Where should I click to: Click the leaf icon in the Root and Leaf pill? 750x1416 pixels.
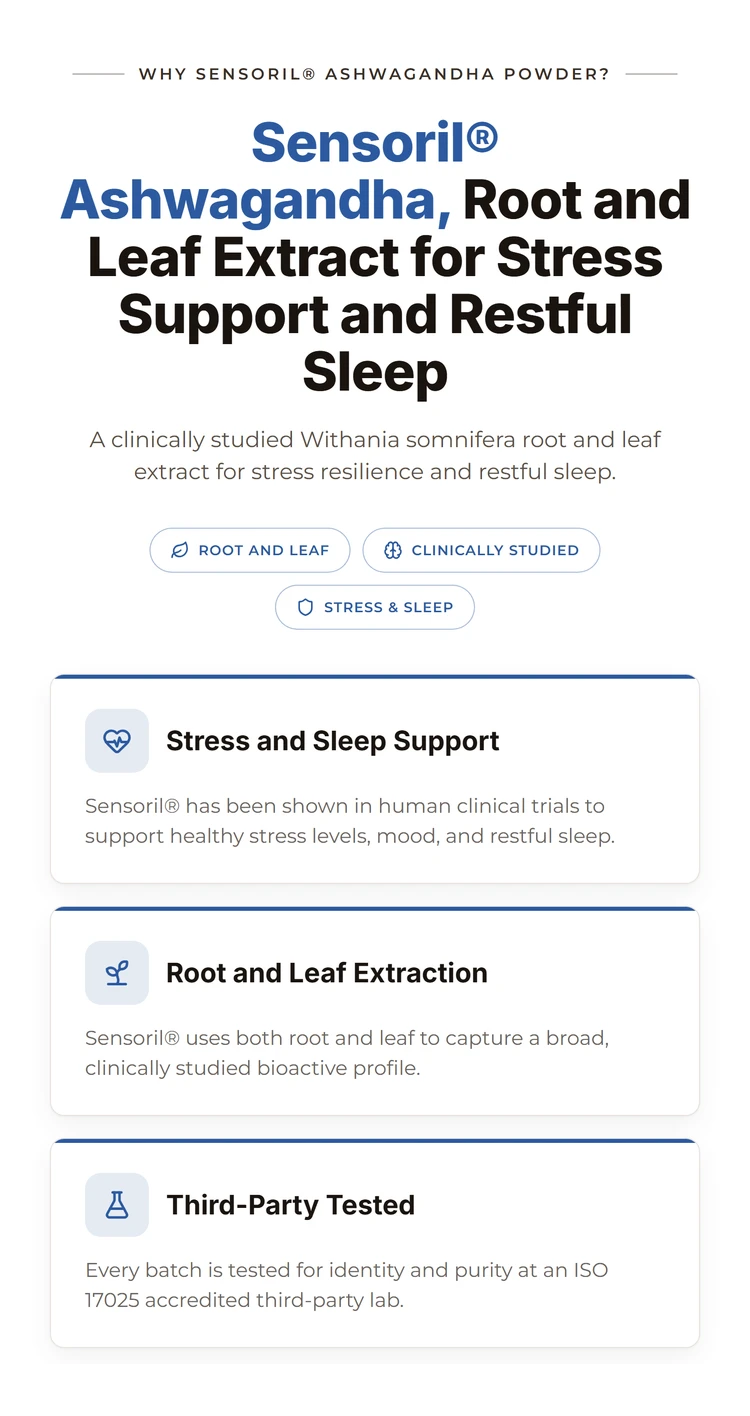(x=180, y=550)
